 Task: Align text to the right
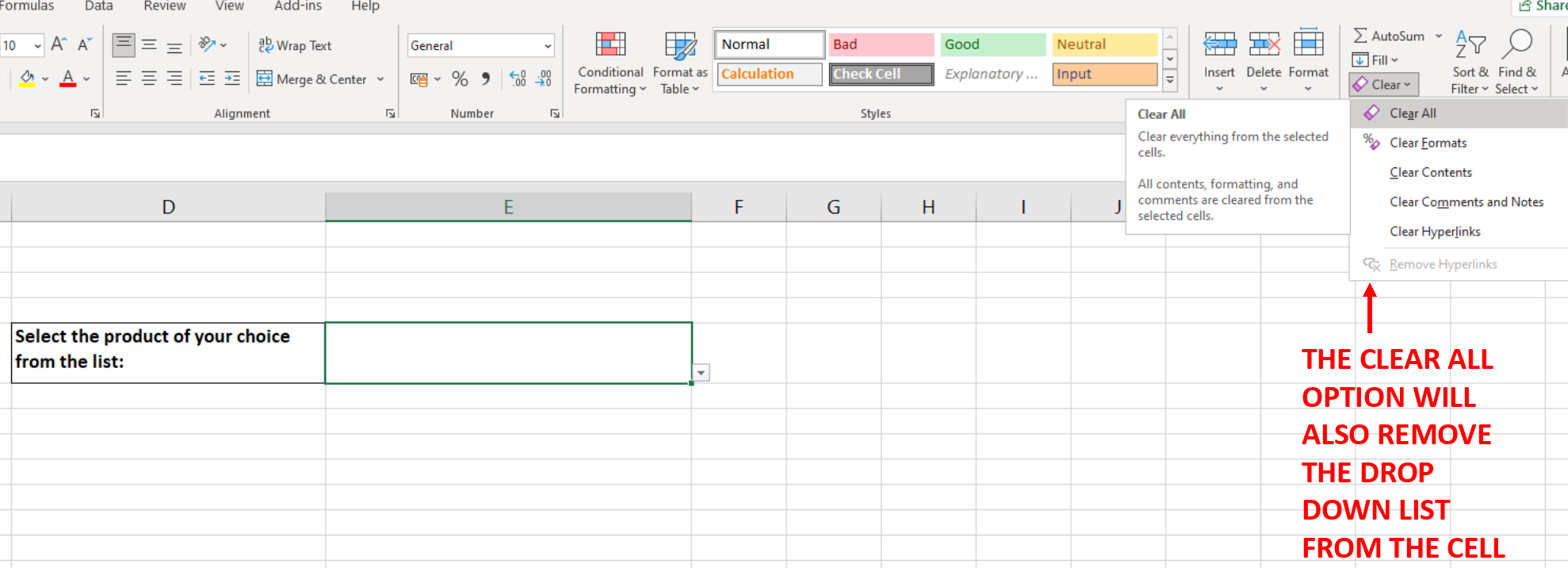click(x=174, y=79)
